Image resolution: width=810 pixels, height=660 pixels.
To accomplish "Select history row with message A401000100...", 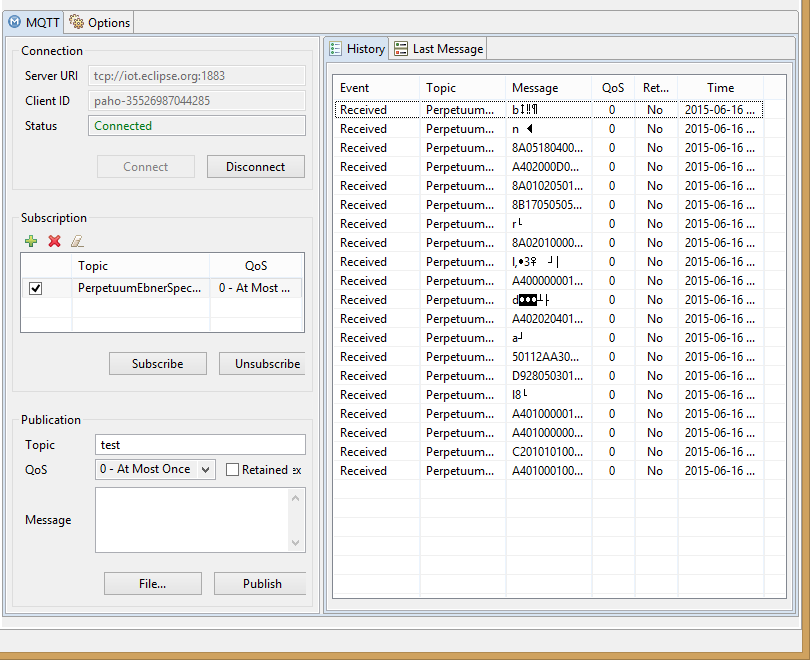I will coord(549,471).
